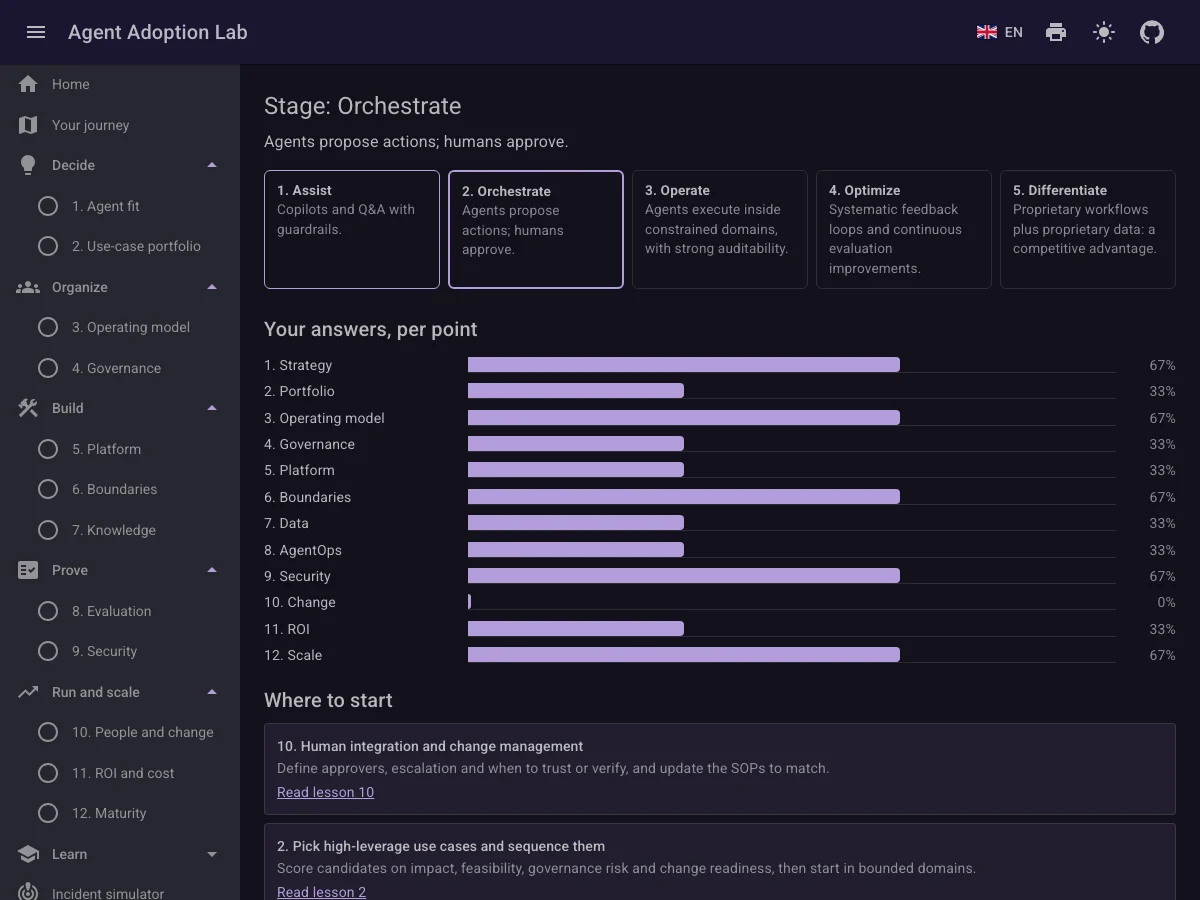1200x900 pixels.
Task: Click the Home icon in sidebar
Action: 28,84
